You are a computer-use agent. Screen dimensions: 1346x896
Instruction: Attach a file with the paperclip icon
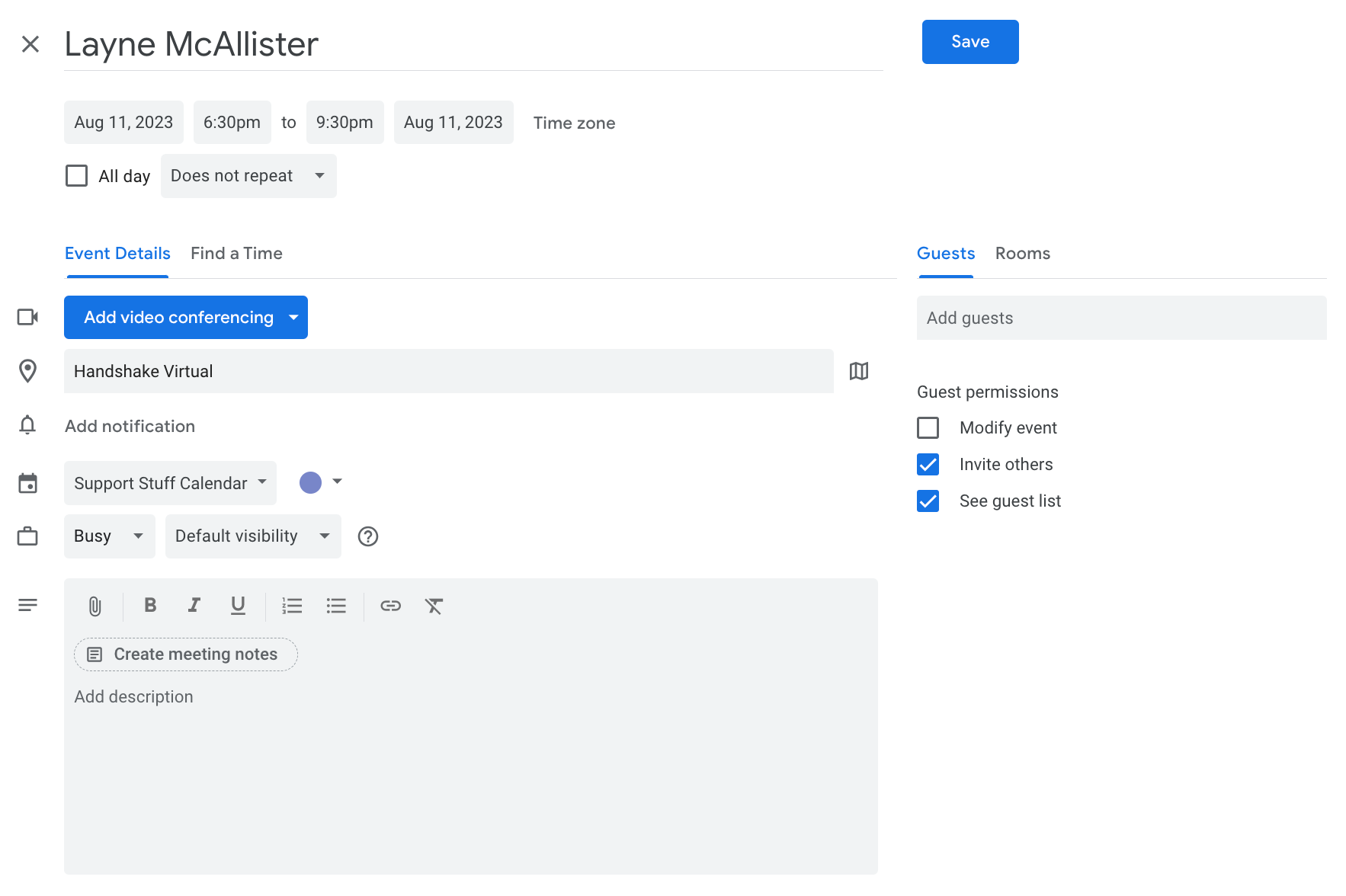point(95,606)
